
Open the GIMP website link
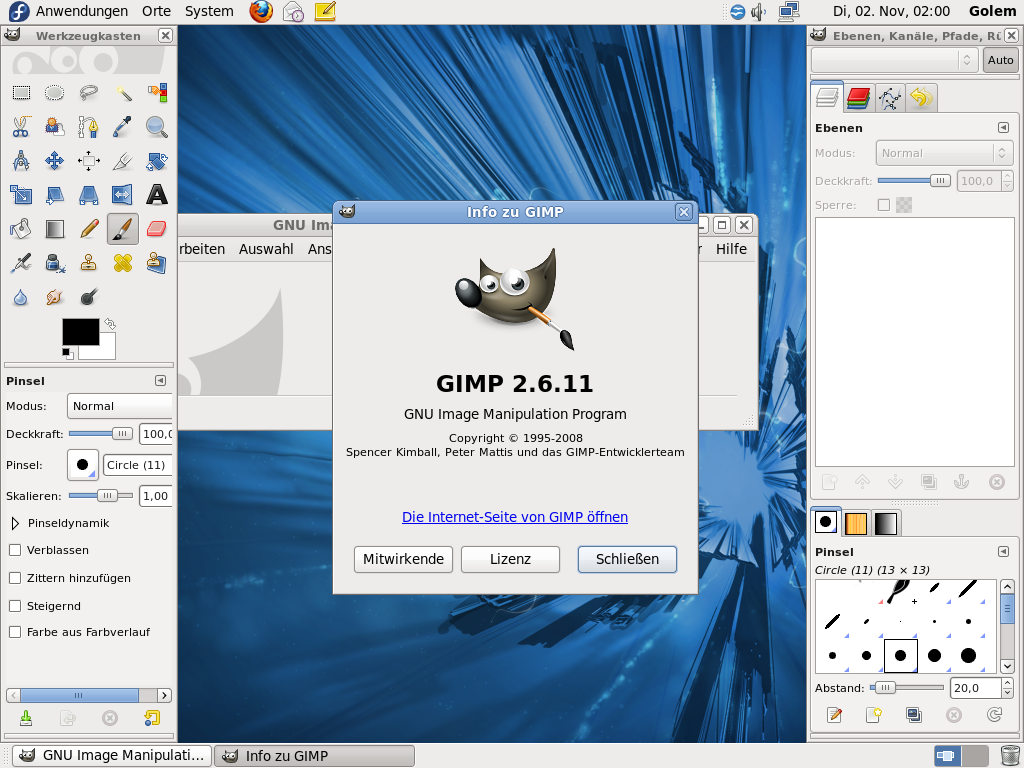tap(514, 517)
